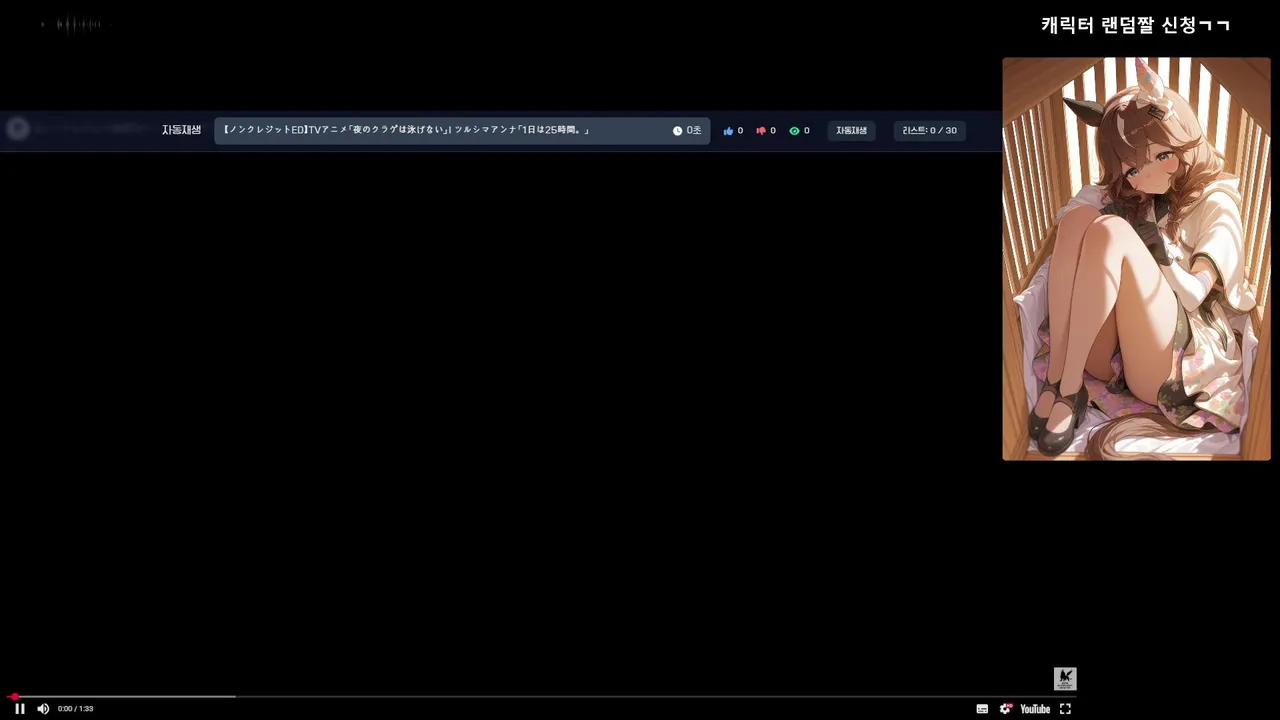
Task: Click the green eye view counter icon
Action: coord(794,131)
